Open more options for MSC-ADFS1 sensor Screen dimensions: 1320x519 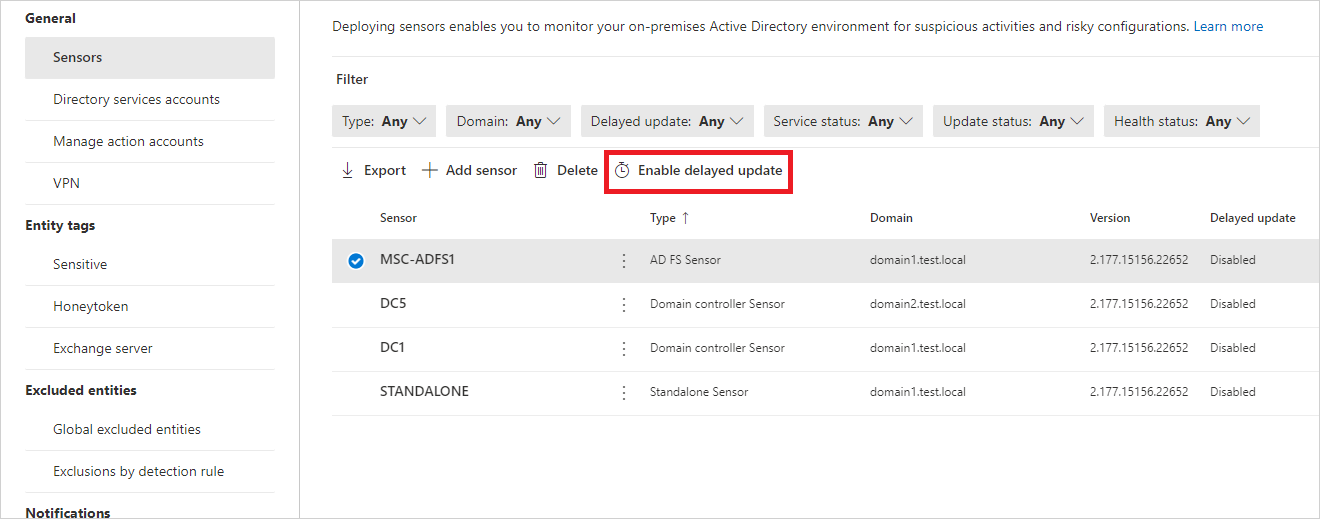[624, 260]
